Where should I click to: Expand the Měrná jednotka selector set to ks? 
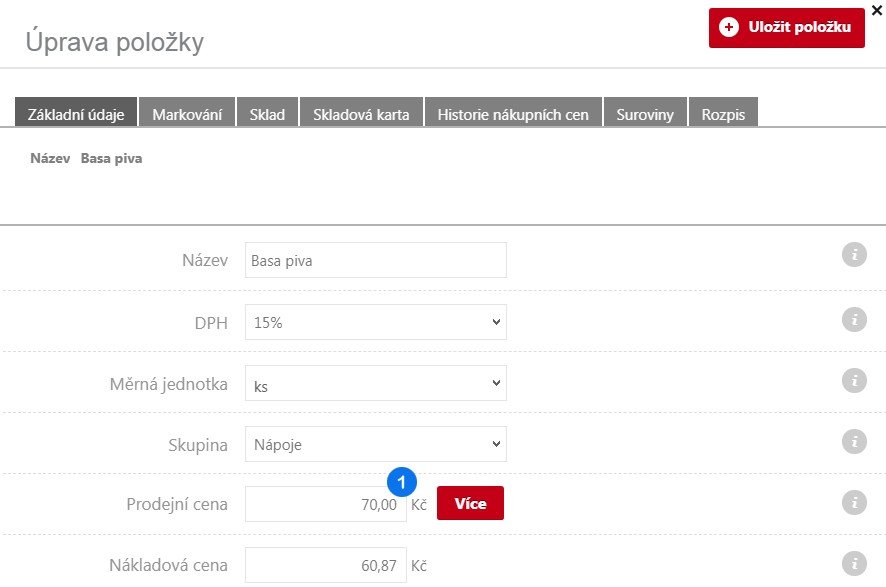[375, 382]
